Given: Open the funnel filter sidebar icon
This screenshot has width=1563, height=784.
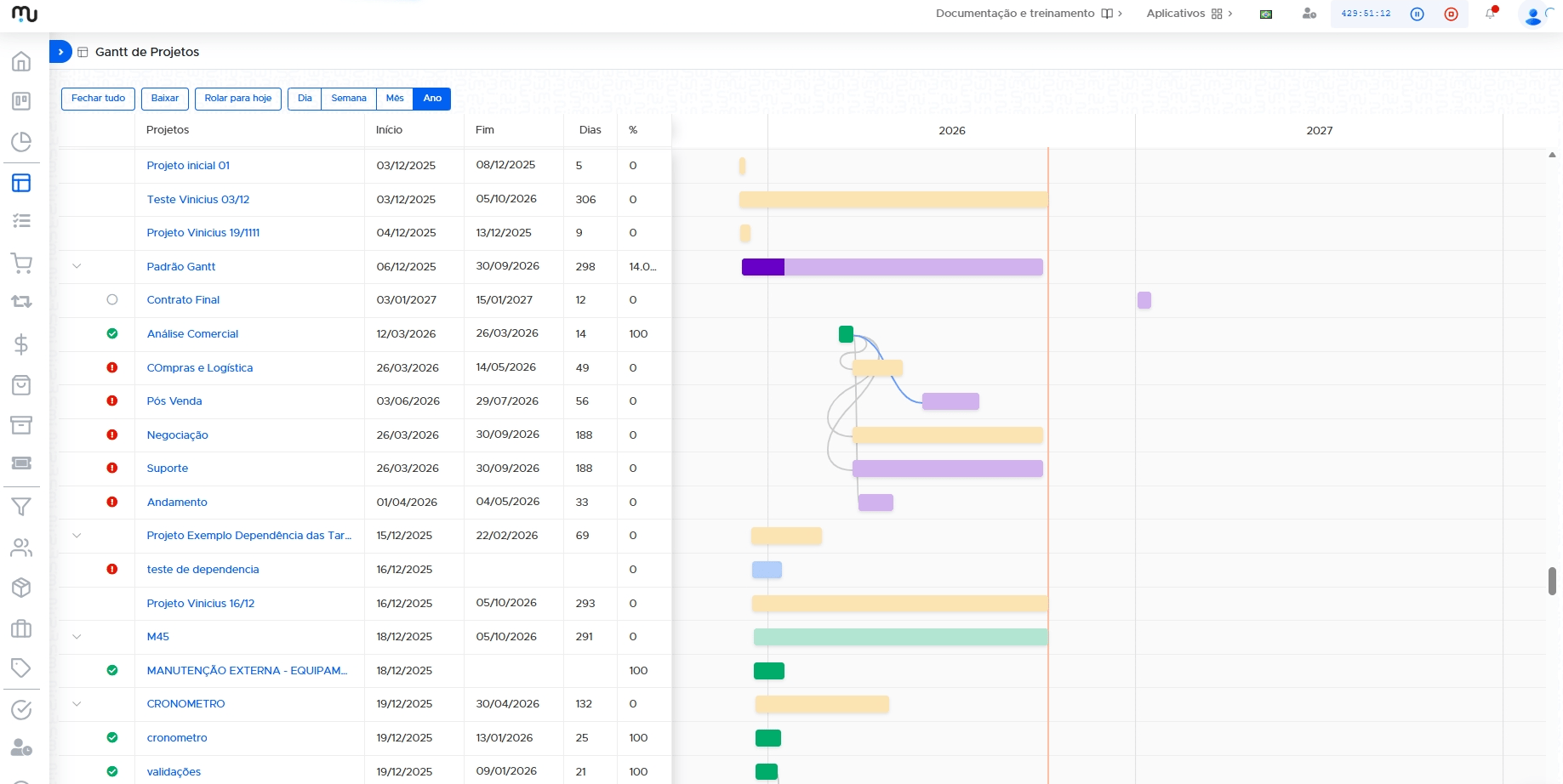Looking at the screenshot, I should click(21, 507).
